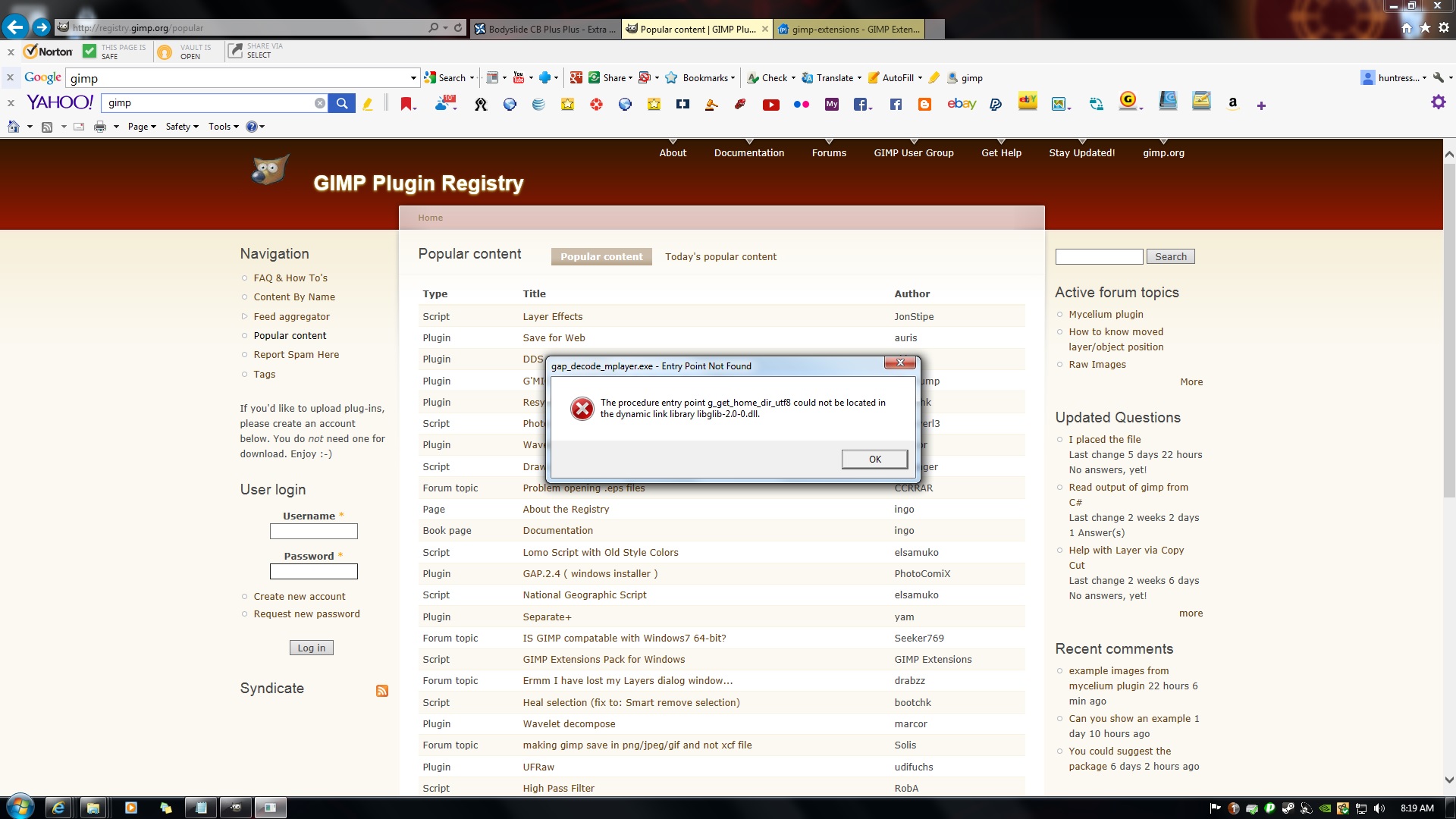The image size is (1456, 819).
Task: Click the Norton Share Via icon
Action: [x=235, y=52]
